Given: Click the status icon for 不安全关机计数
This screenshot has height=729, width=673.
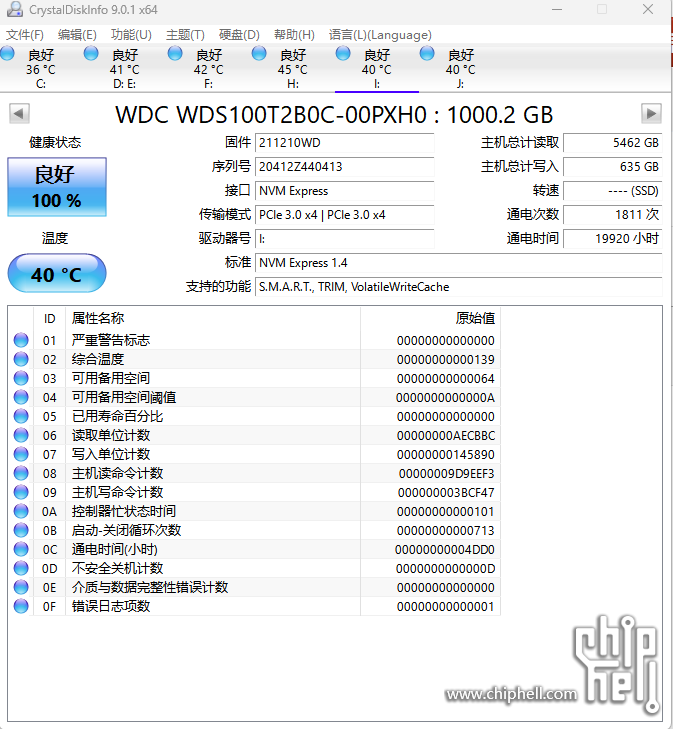Looking at the screenshot, I should (x=21, y=568).
